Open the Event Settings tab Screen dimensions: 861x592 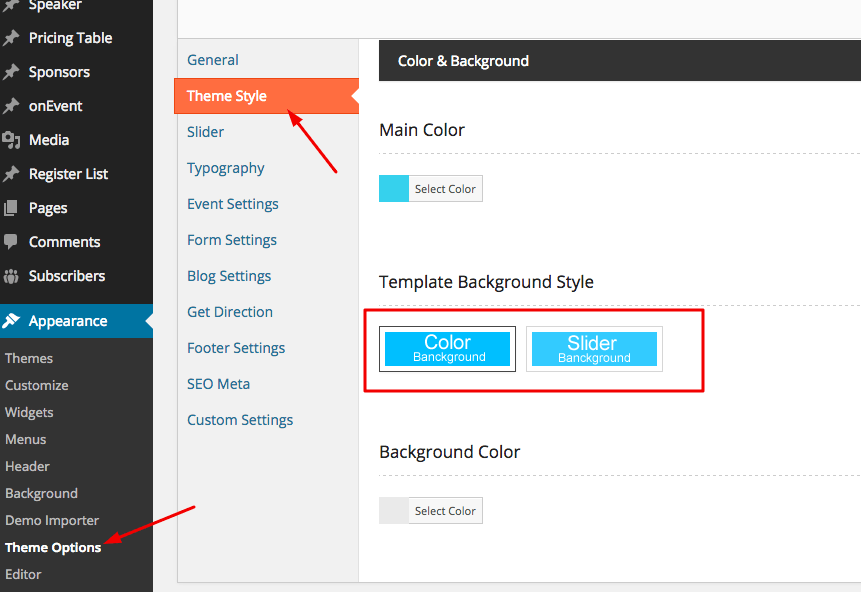pyautogui.click(x=233, y=204)
